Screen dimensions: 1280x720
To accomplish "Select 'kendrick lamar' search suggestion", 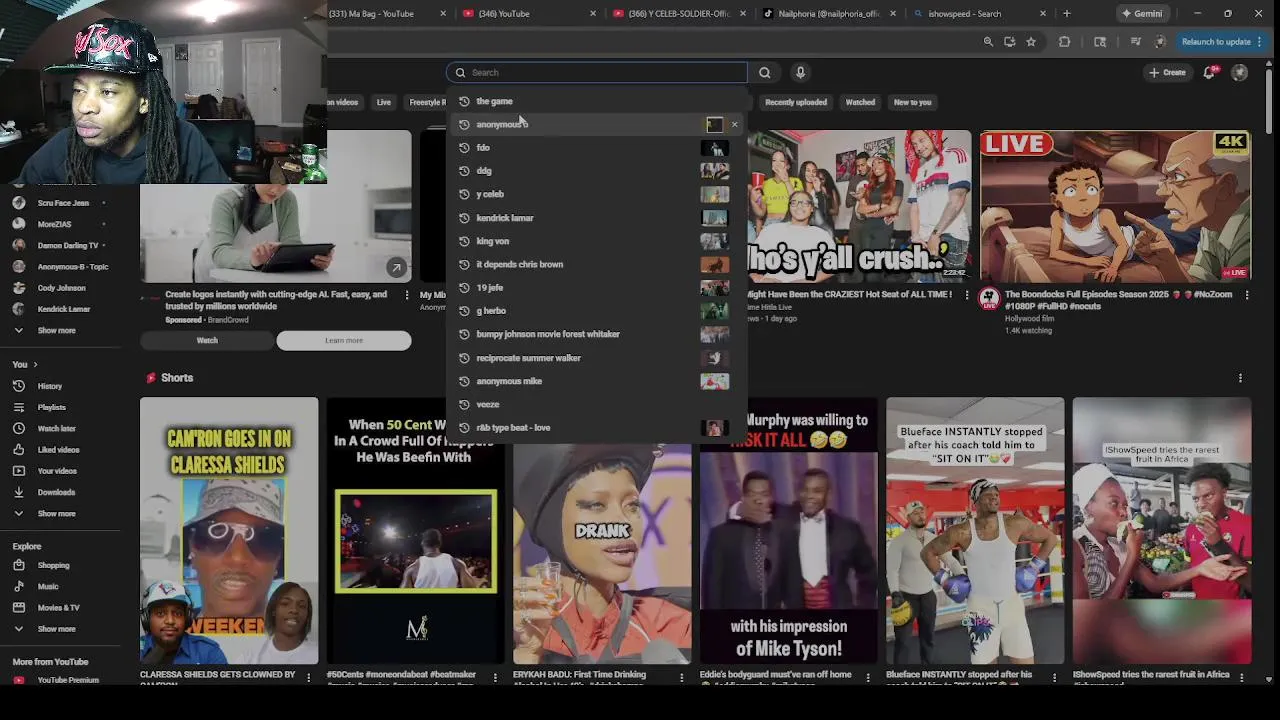I will click(x=596, y=218).
